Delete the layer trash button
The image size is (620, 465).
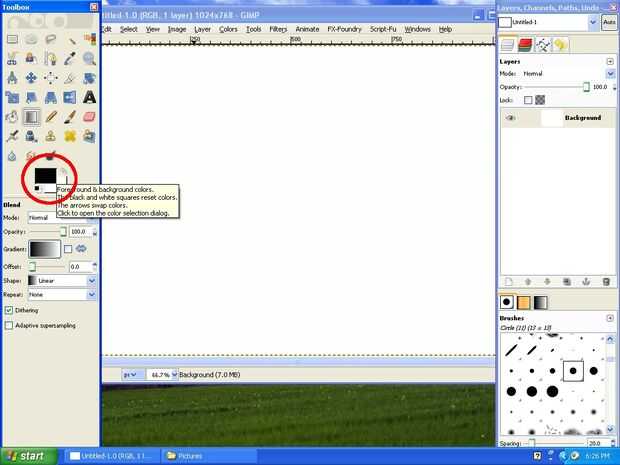[x=606, y=282]
